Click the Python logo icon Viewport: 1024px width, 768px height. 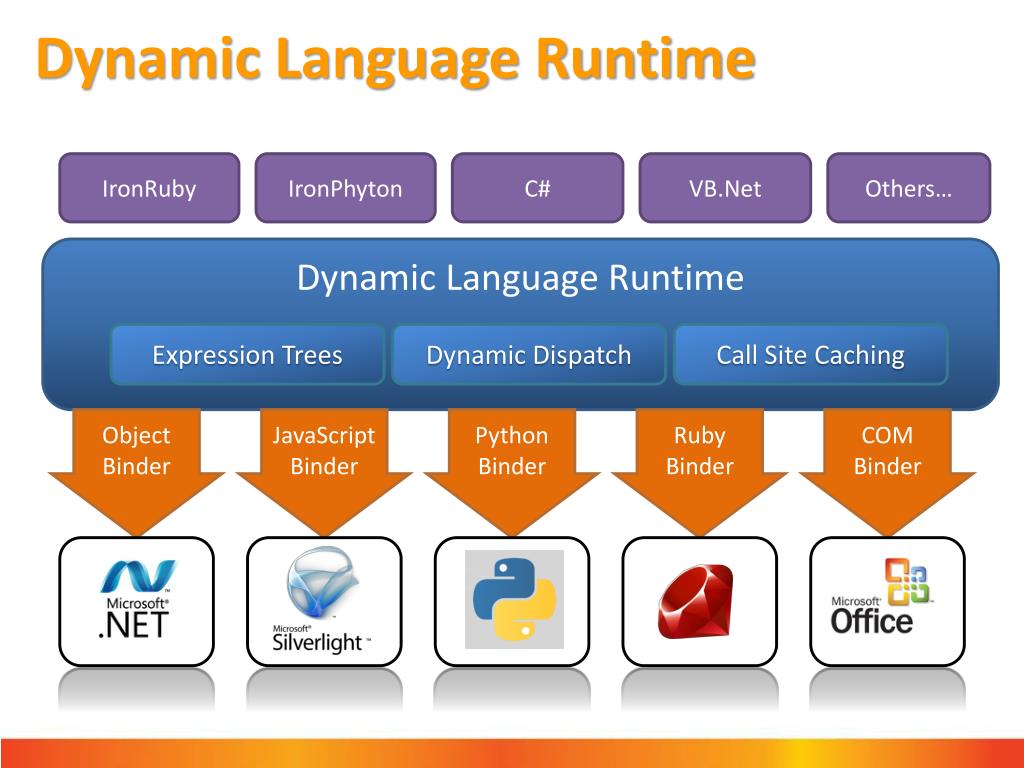click(512, 598)
